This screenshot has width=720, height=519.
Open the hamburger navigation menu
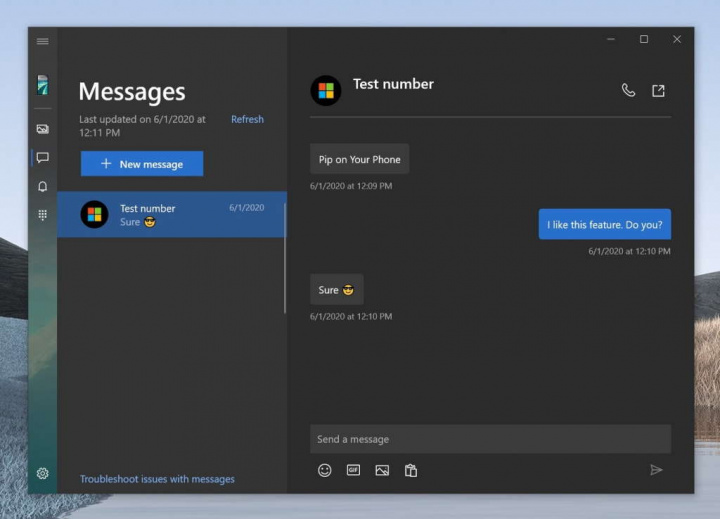tap(42, 41)
